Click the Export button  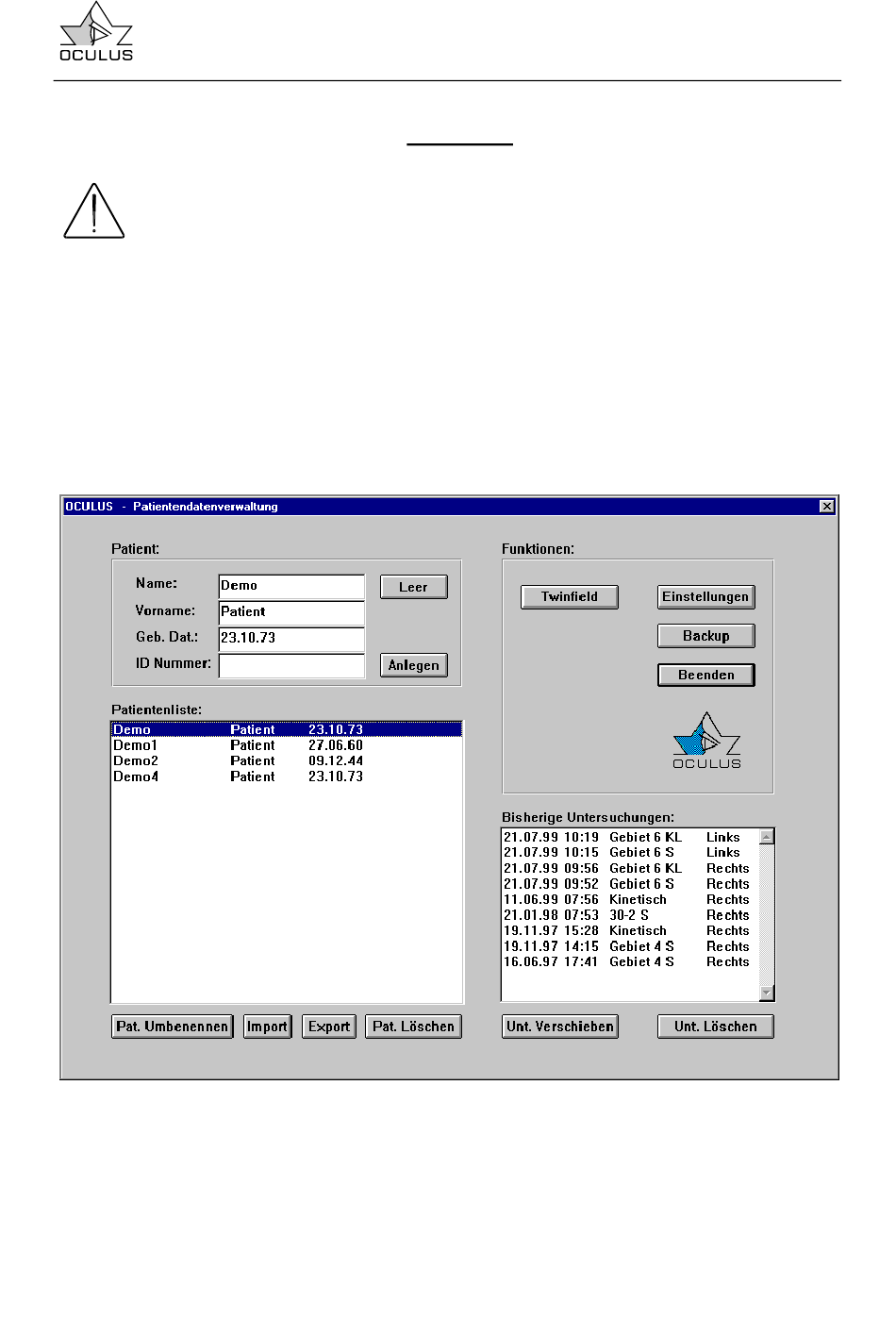(329, 1027)
